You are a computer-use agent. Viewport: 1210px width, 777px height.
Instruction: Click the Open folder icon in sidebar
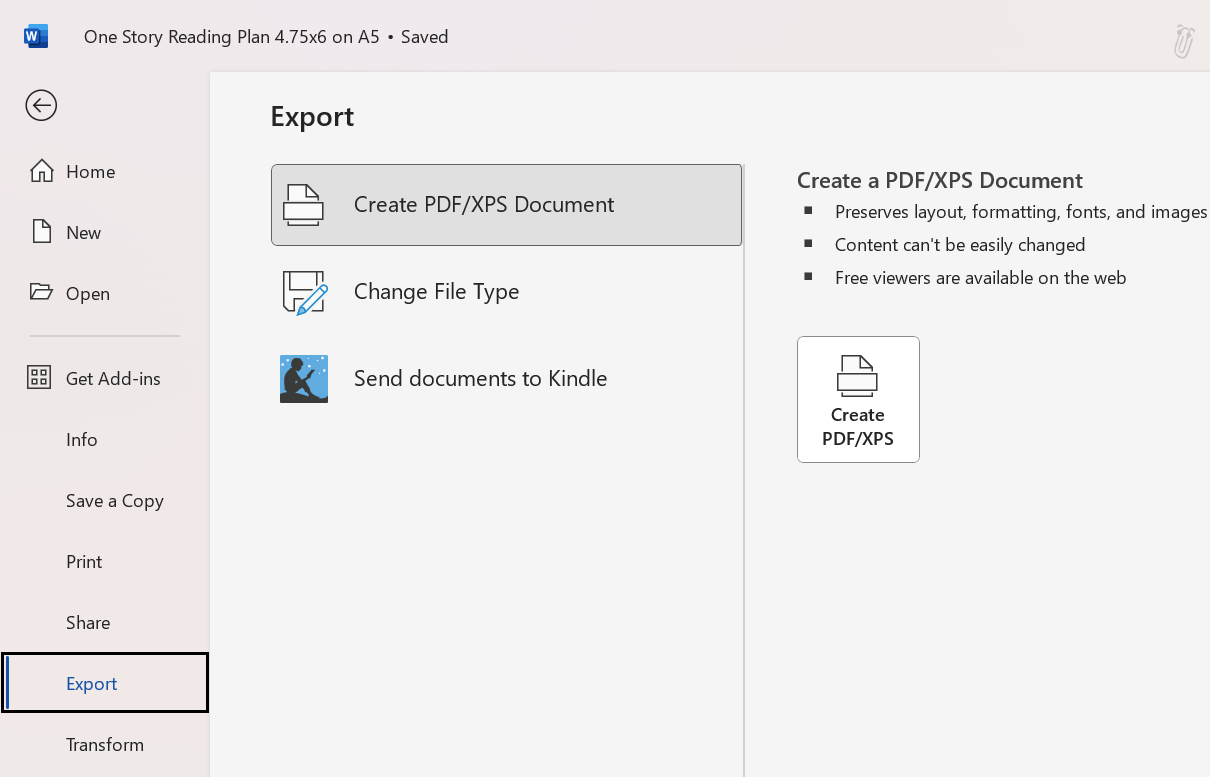[41, 292]
